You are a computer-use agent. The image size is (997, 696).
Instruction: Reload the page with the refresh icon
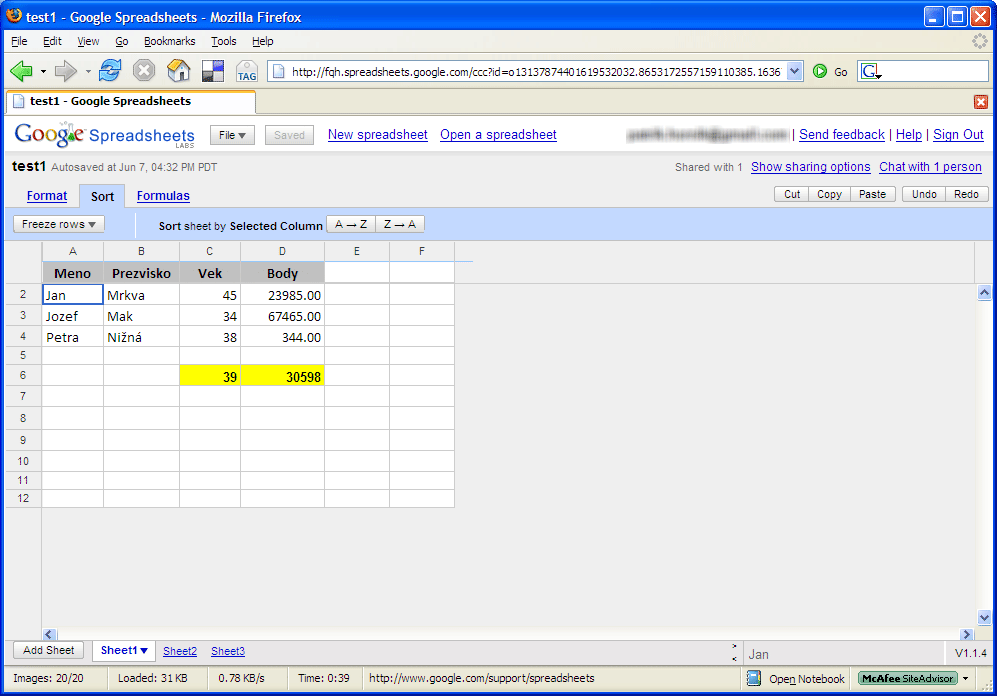110,71
